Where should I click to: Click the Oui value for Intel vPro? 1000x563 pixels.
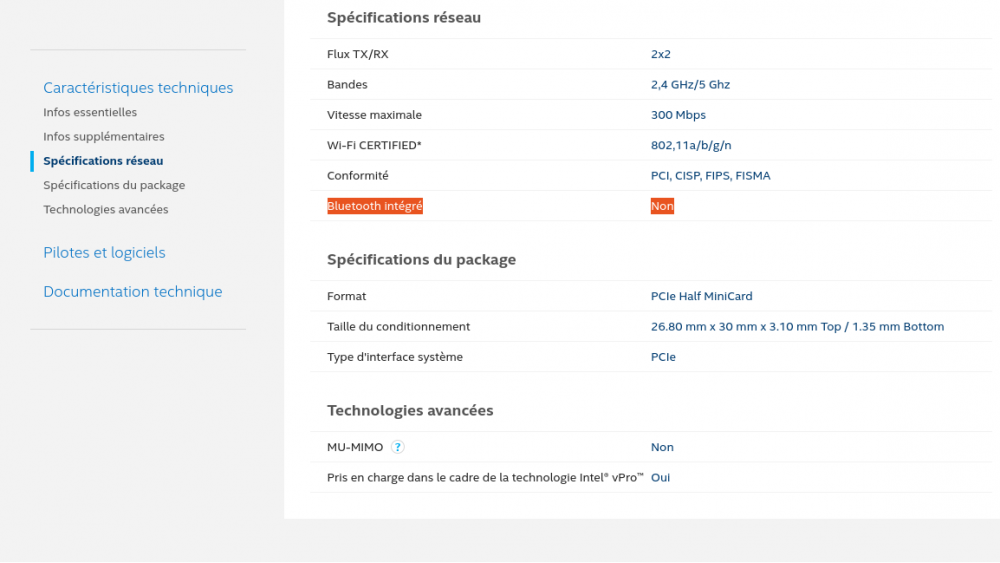point(660,478)
